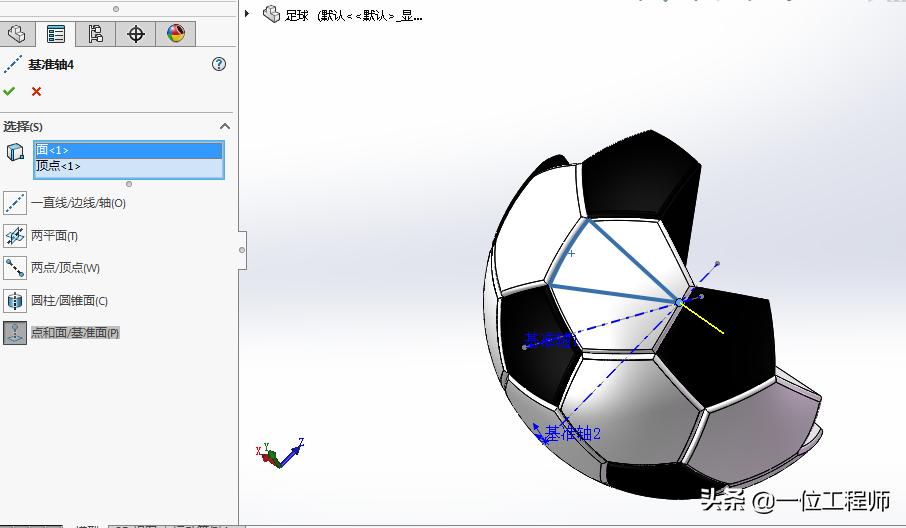906x528 pixels.
Task: Click the 基准轴4 axis icon in the panel header
Action: click(x=13, y=64)
